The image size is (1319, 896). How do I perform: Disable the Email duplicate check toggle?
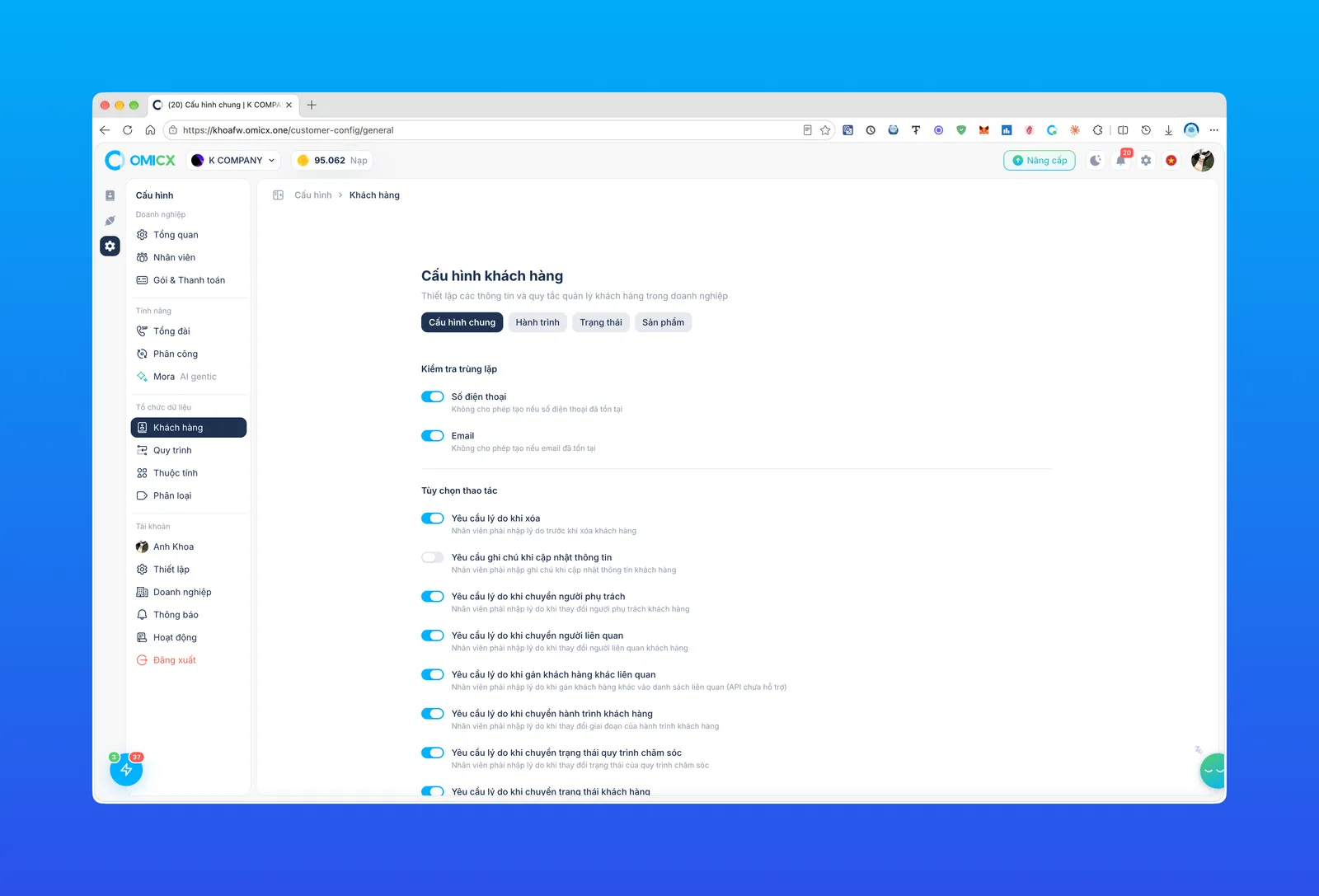[x=433, y=436]
